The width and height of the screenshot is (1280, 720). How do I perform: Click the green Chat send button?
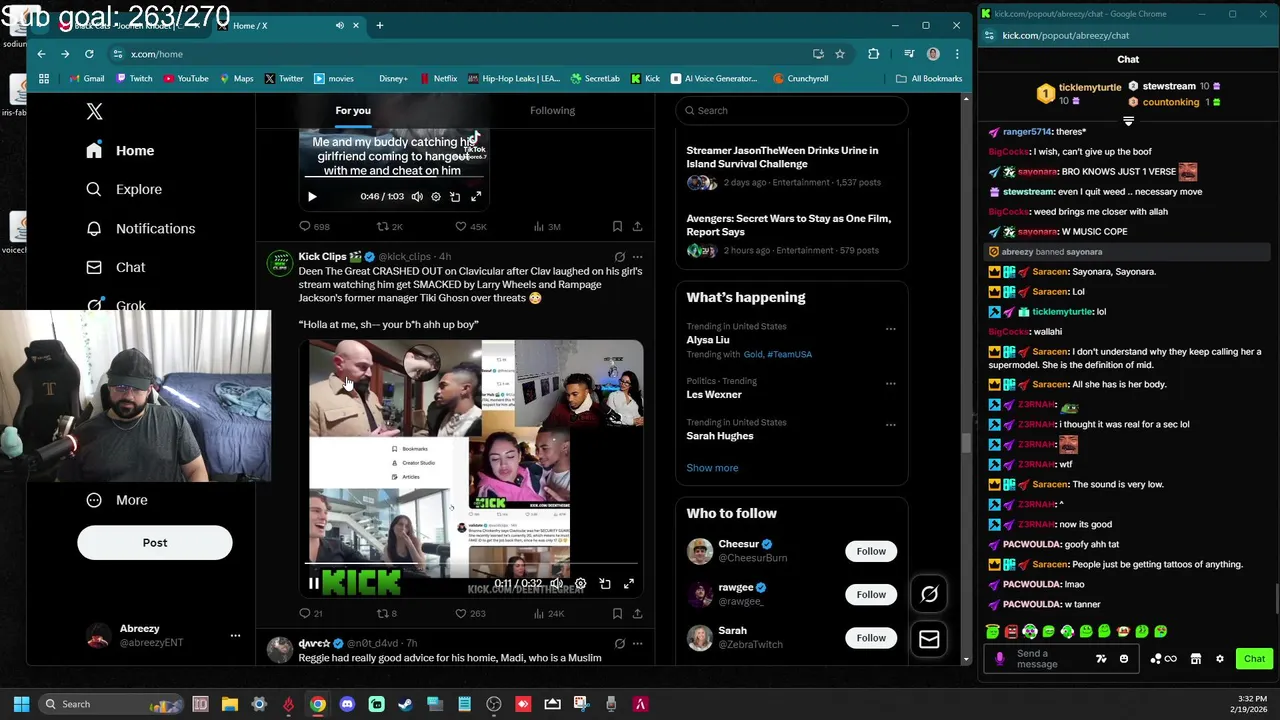(x=1254, y=659)
